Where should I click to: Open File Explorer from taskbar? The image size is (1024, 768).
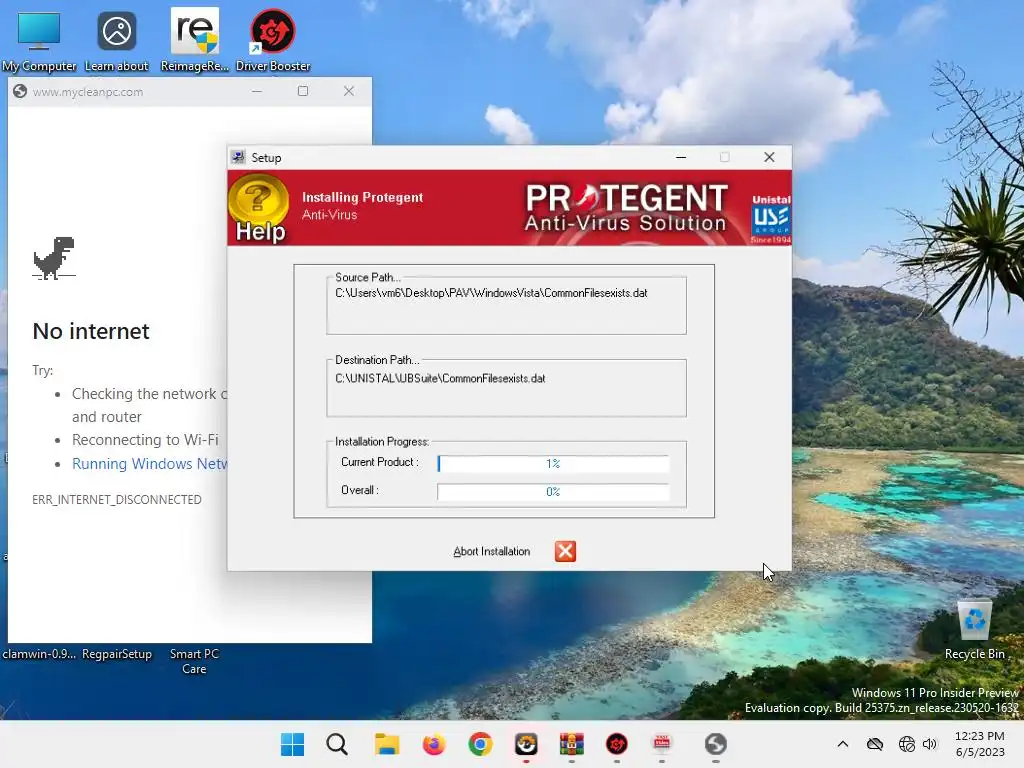pyautogui.click(x=387, y=744)
